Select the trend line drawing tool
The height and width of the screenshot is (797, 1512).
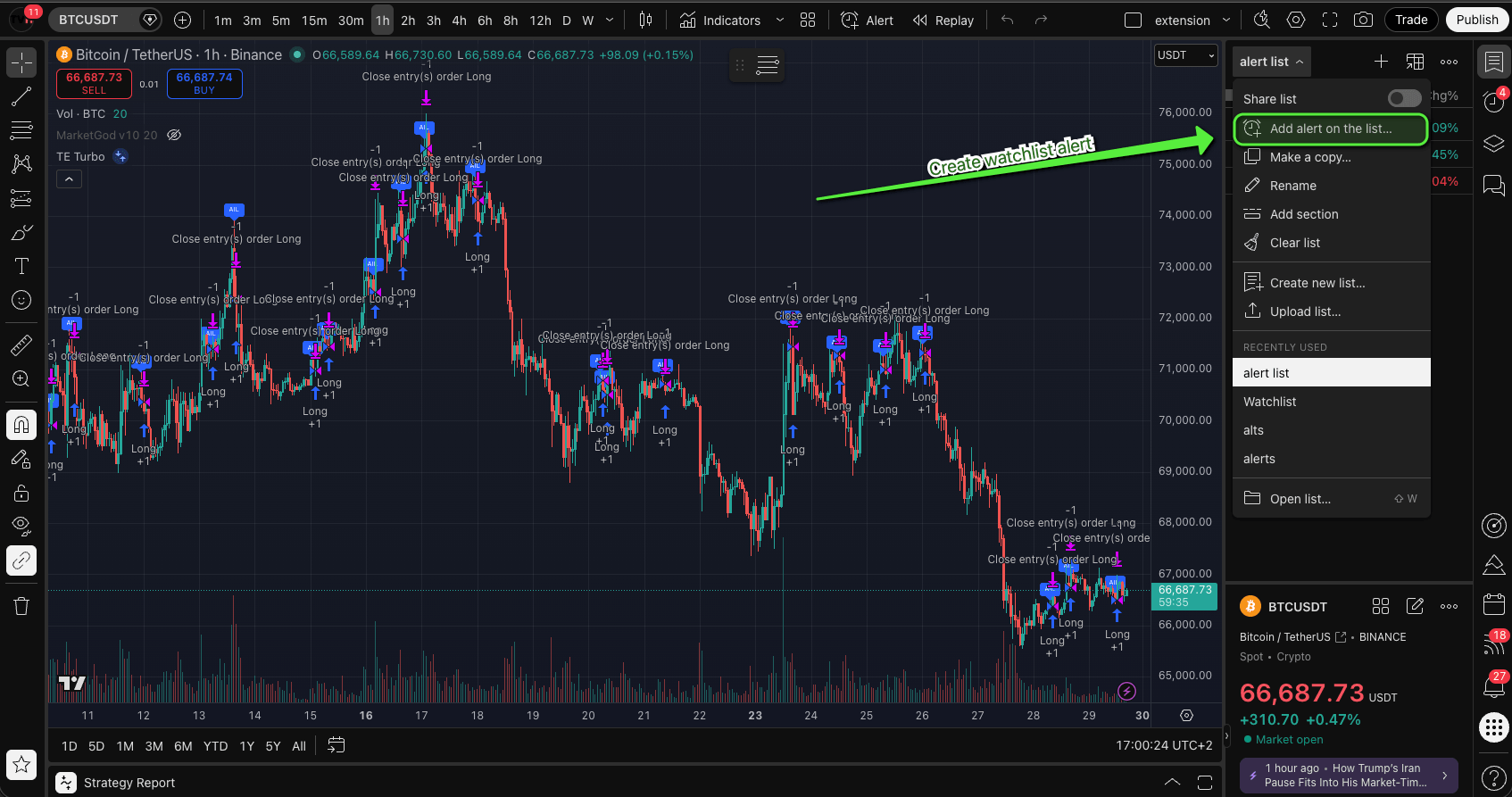(21, 96)
